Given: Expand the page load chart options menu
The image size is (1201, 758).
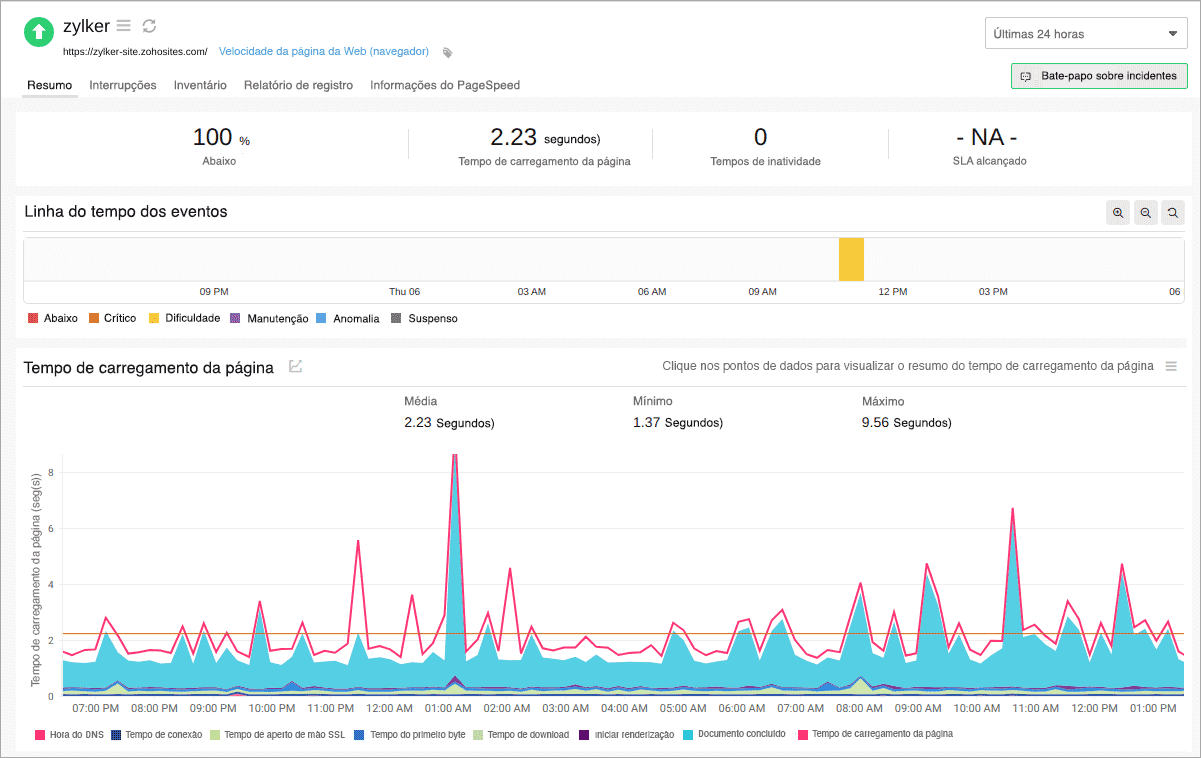Looking at the screenshot, I should 1171,366.
